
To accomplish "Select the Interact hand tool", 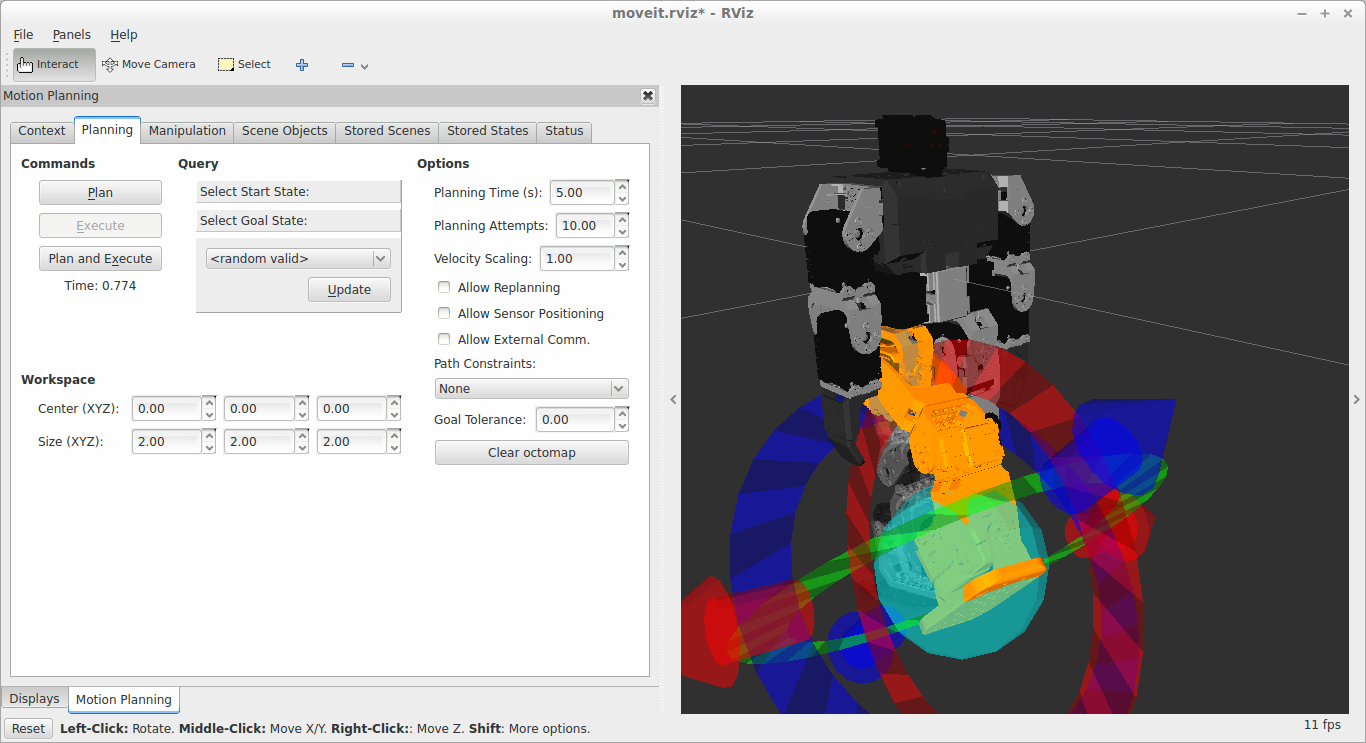I will pyautogui.click(x=55, y=65).
